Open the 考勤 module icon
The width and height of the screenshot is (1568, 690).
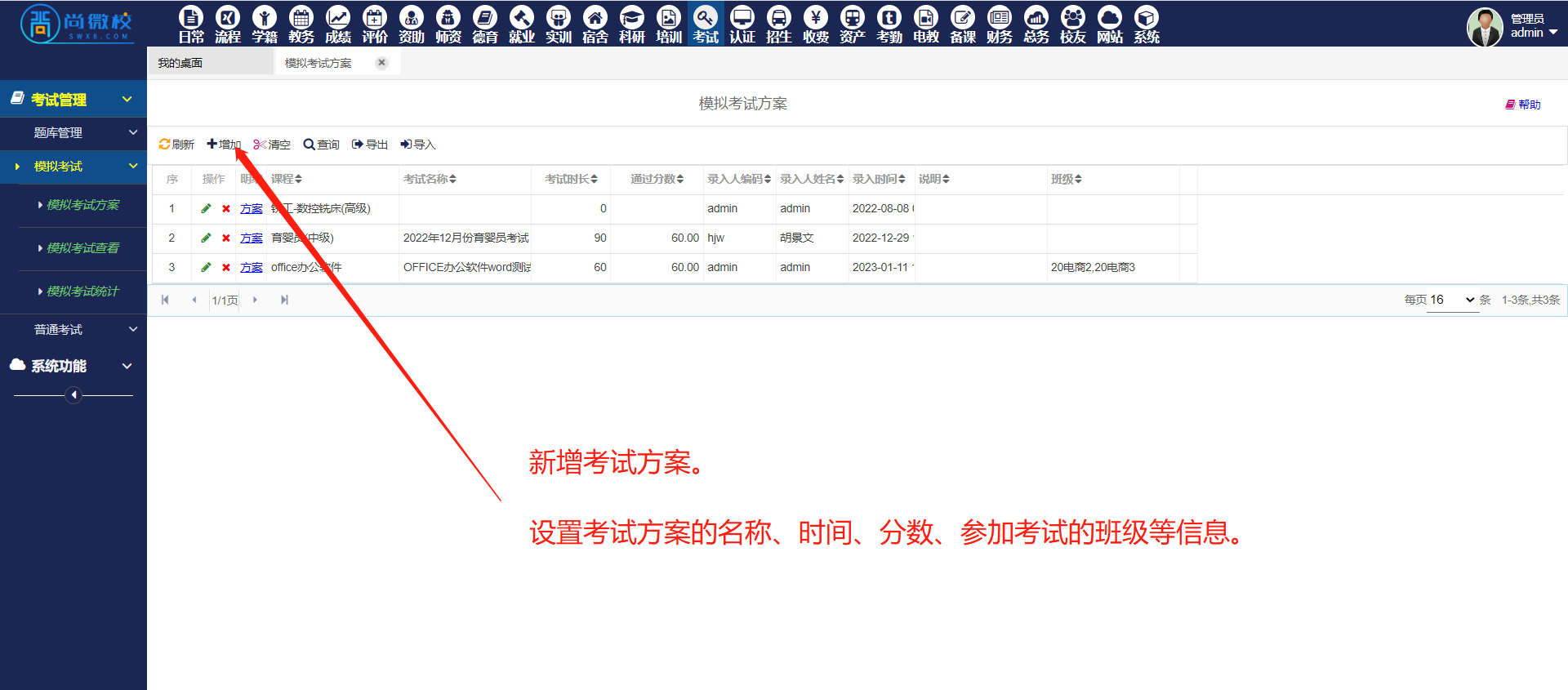point(889,24)
